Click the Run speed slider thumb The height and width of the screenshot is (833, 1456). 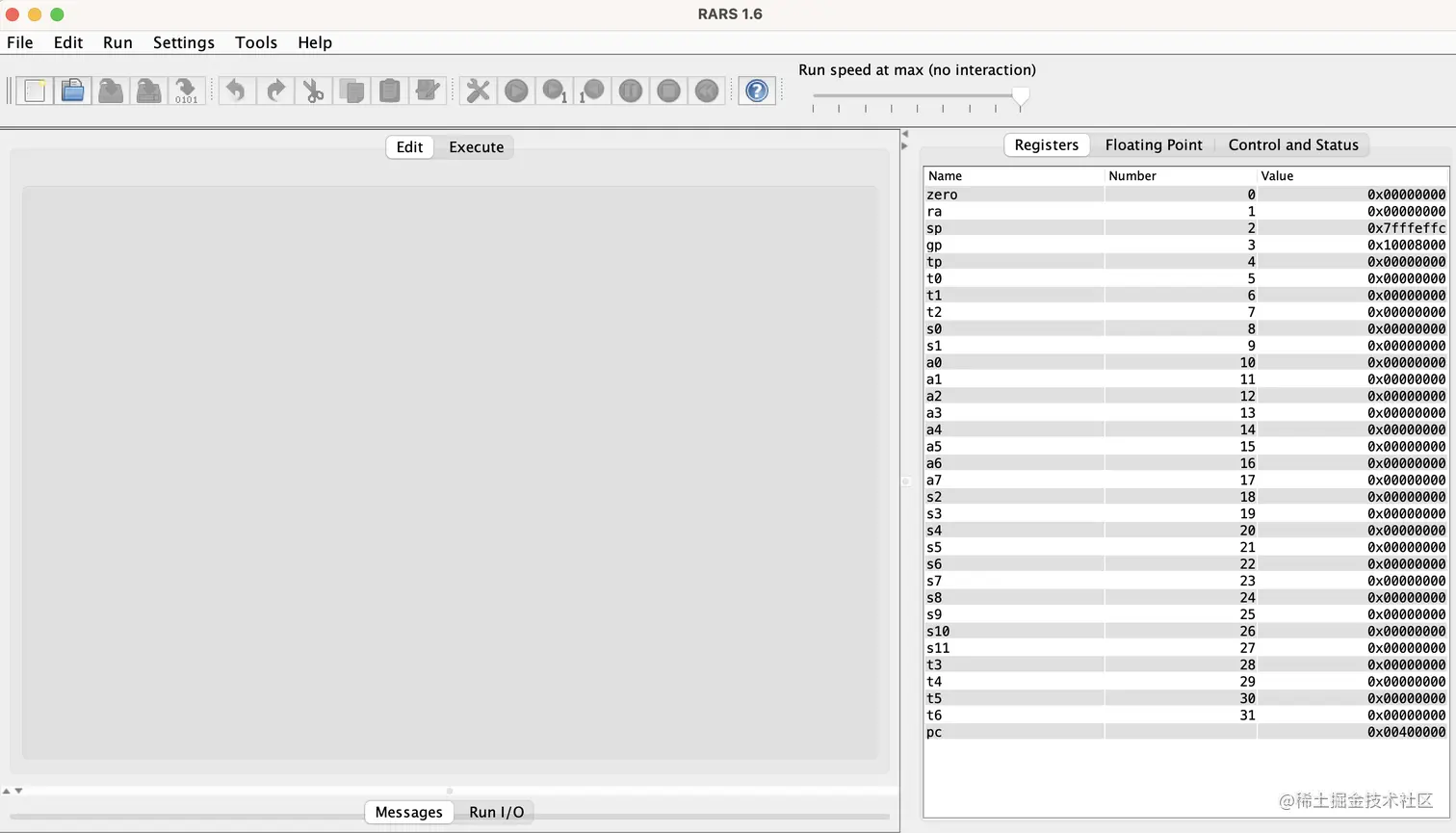pyautogui.click(x=1021, y=96)
